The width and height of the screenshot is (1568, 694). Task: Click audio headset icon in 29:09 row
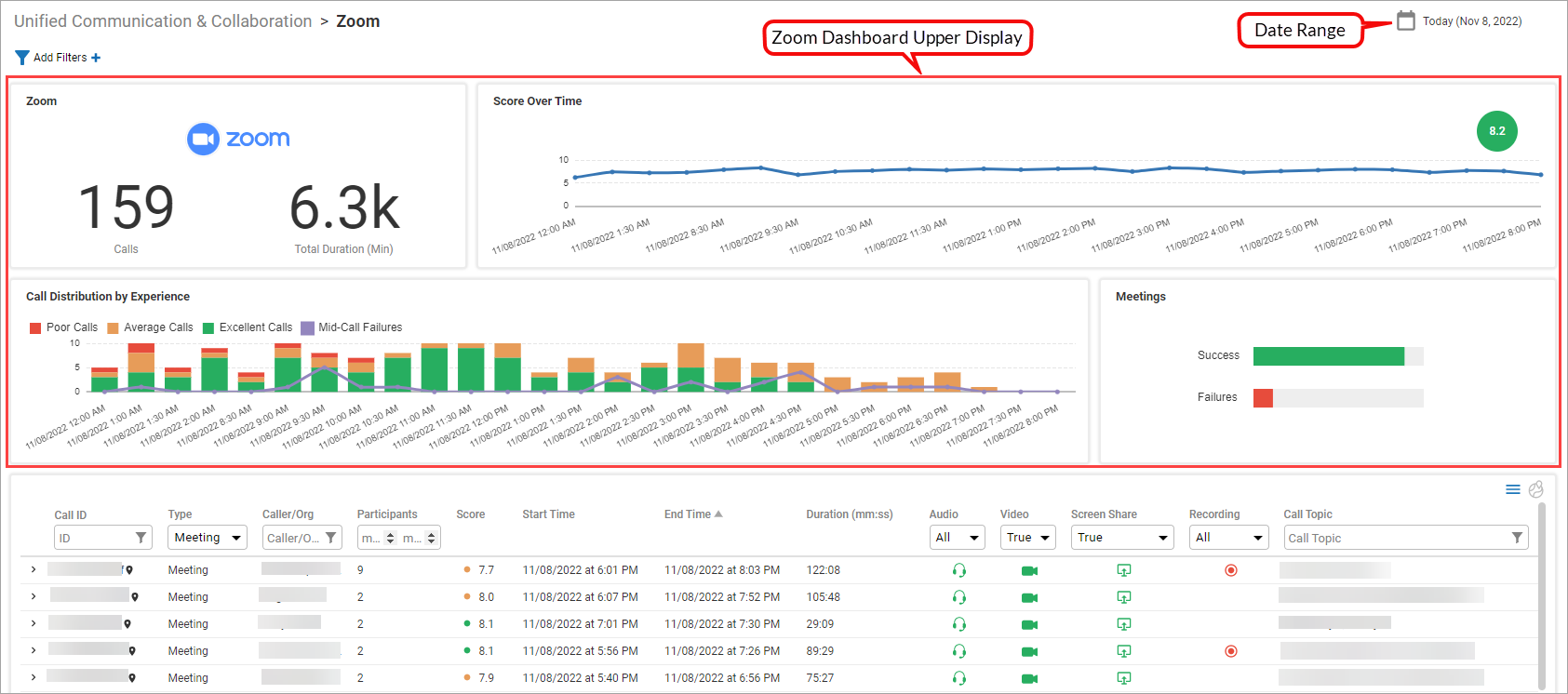(959, 624)
